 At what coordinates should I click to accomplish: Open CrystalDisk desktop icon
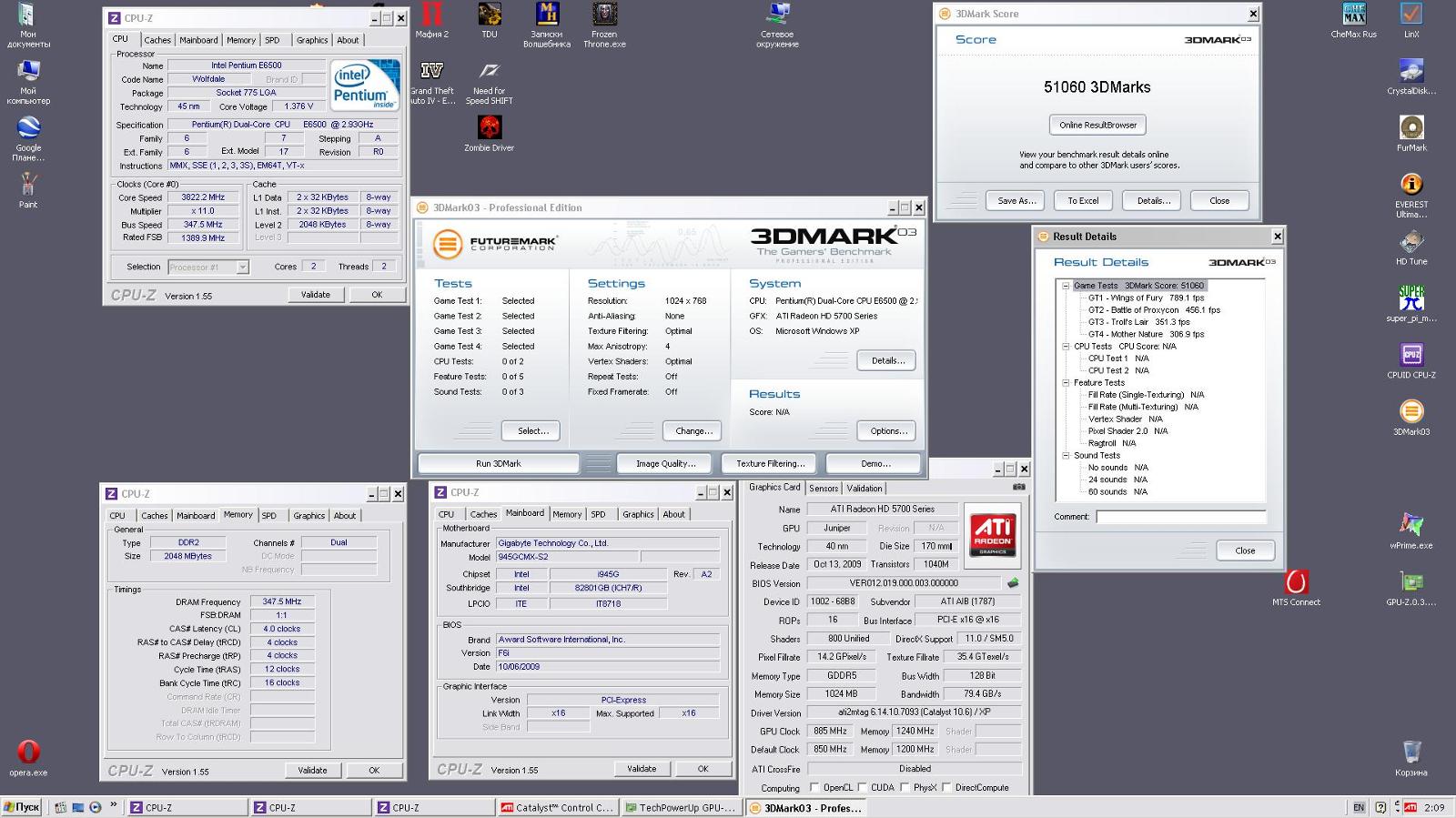pyautogui.click(x=1411, y=77)
